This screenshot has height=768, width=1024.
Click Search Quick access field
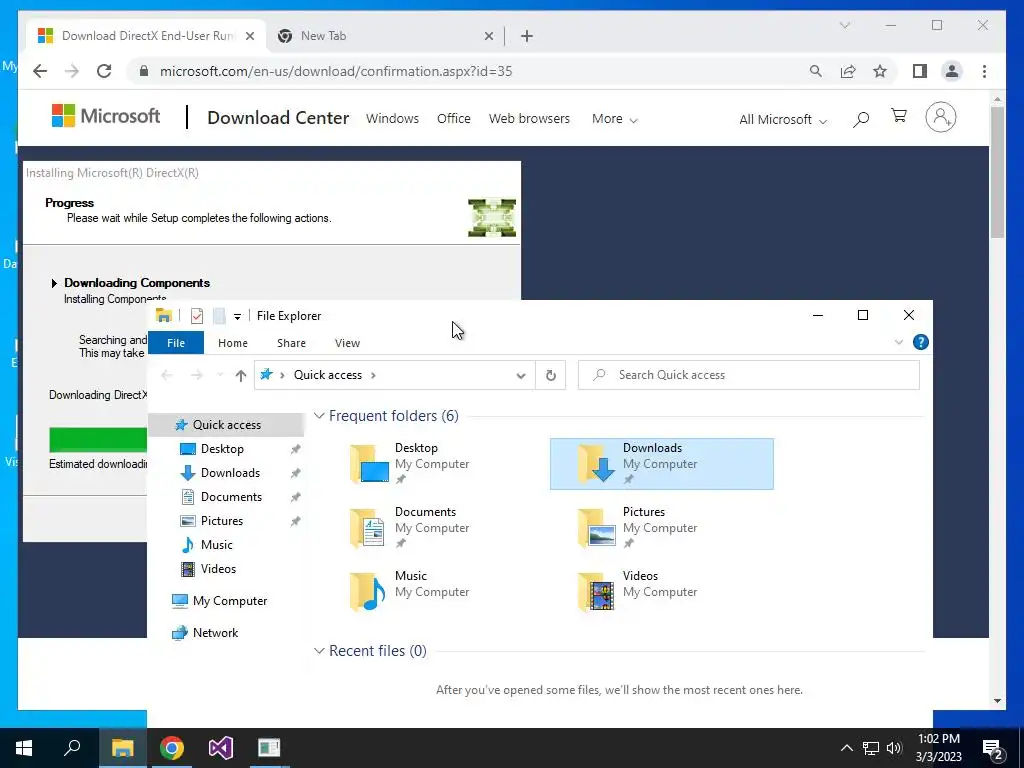pos(749,375)
